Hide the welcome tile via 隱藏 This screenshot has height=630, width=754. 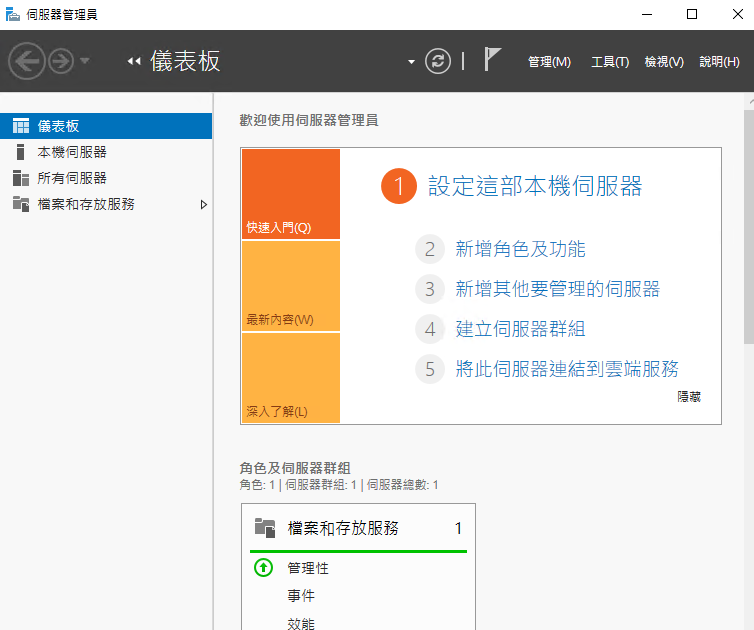click(x=689, y=397)
